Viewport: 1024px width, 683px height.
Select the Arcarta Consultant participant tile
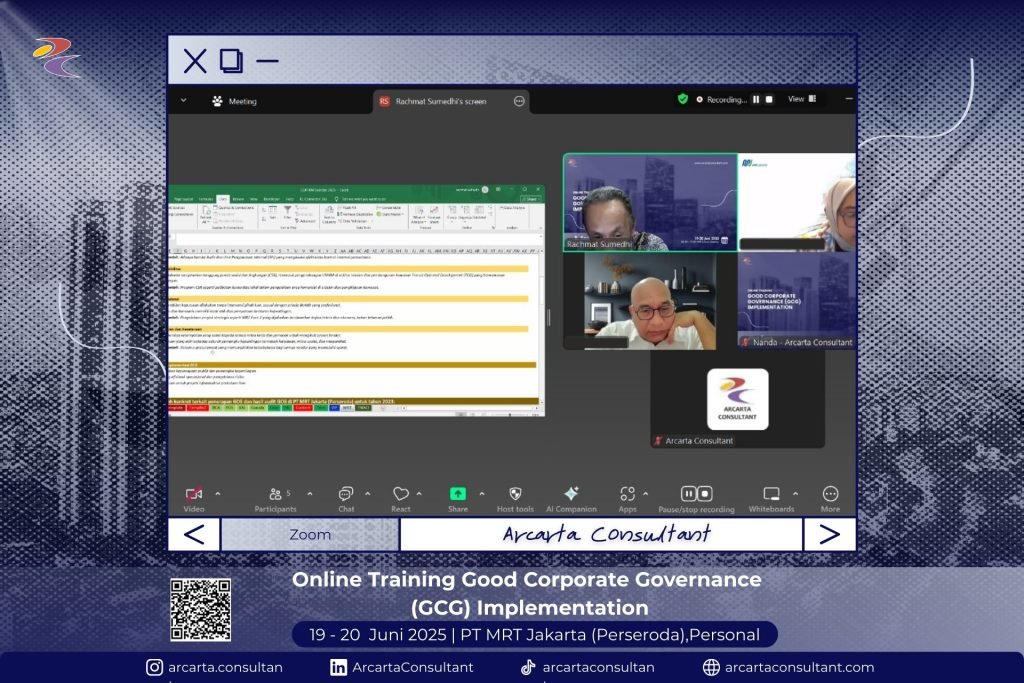(738, 400)
